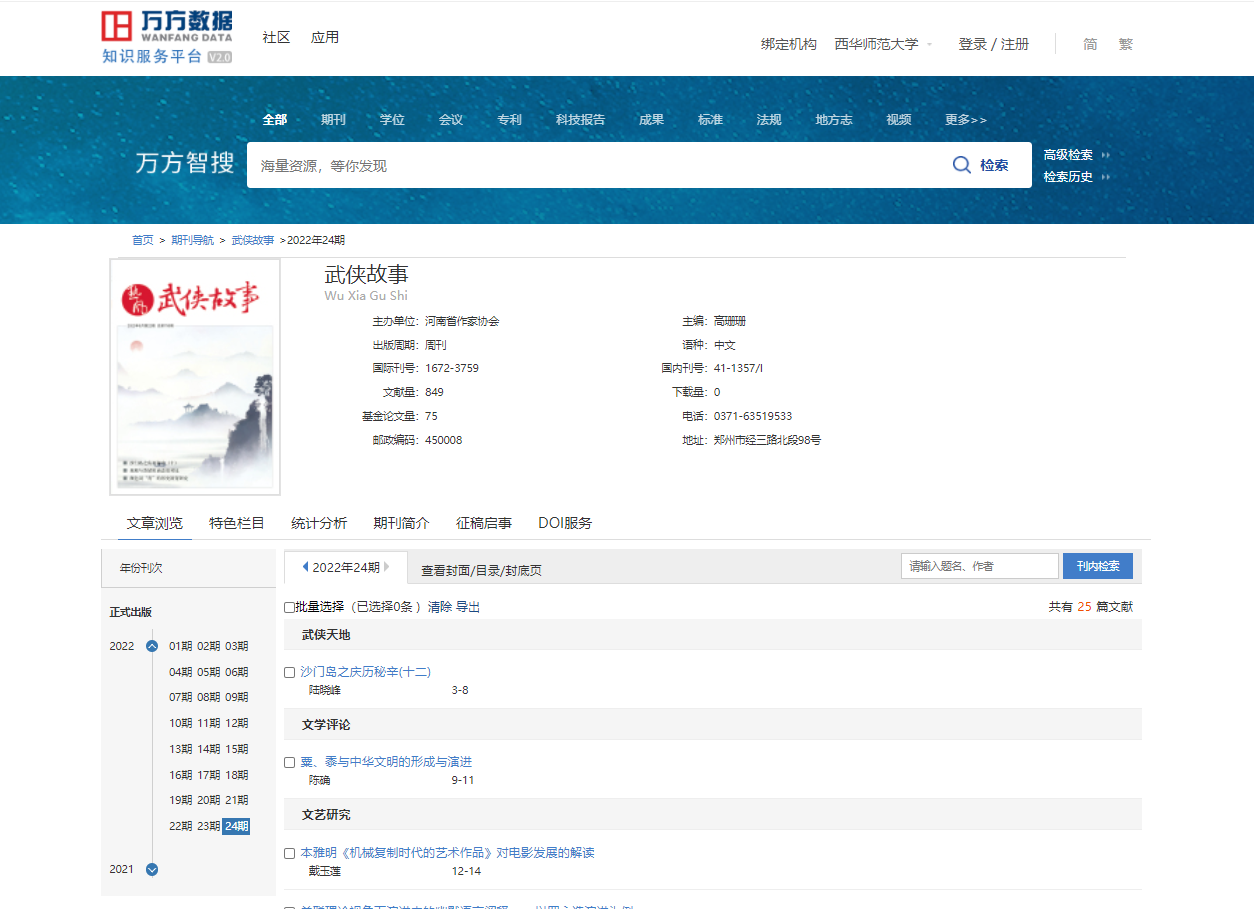Select the 期刊 search category

pos(333,120)
